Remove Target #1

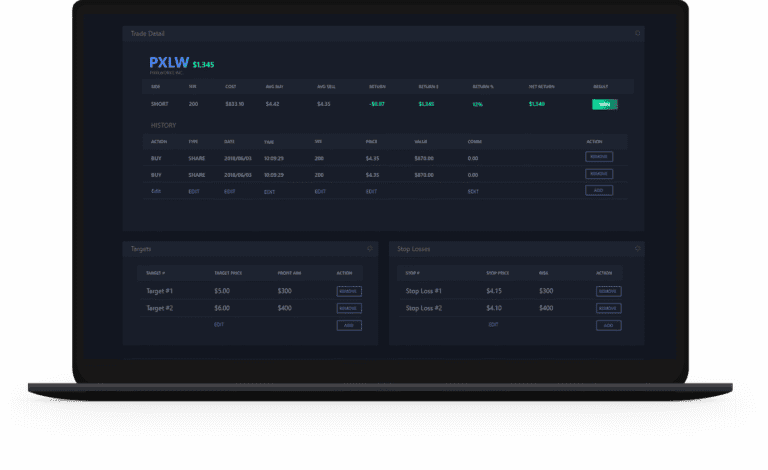tap(349, 291)
